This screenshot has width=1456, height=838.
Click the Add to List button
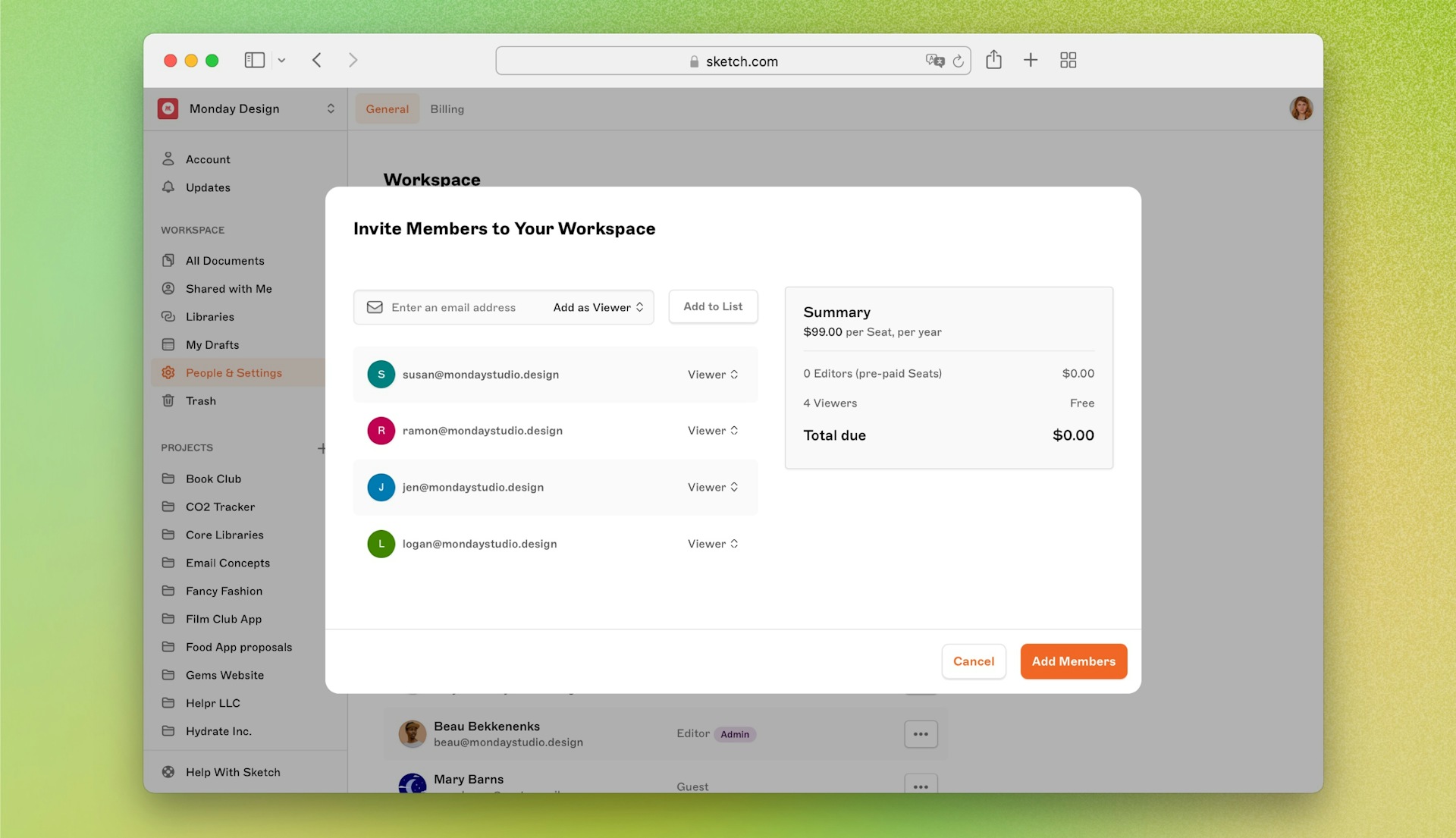[x=712, y=306]
